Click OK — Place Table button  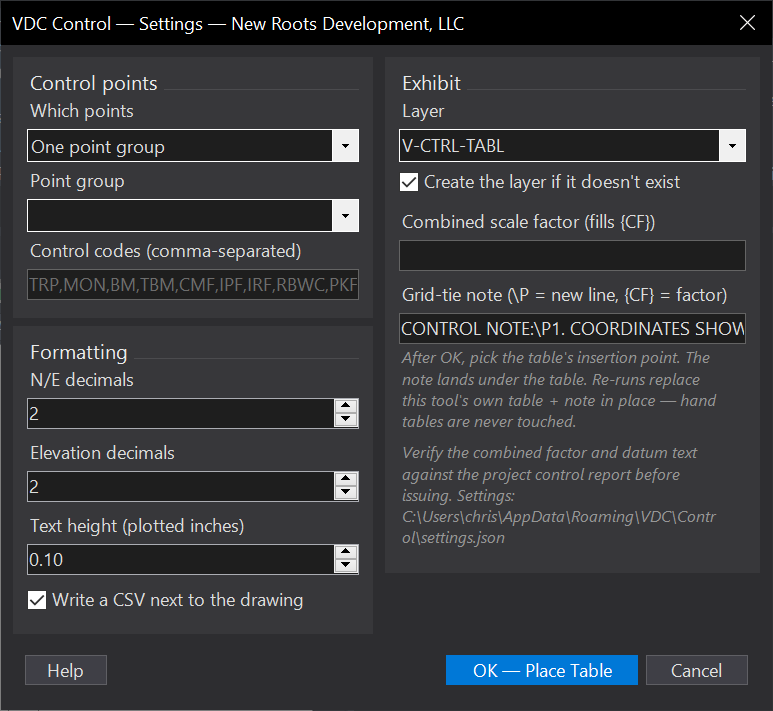(542, 670)
